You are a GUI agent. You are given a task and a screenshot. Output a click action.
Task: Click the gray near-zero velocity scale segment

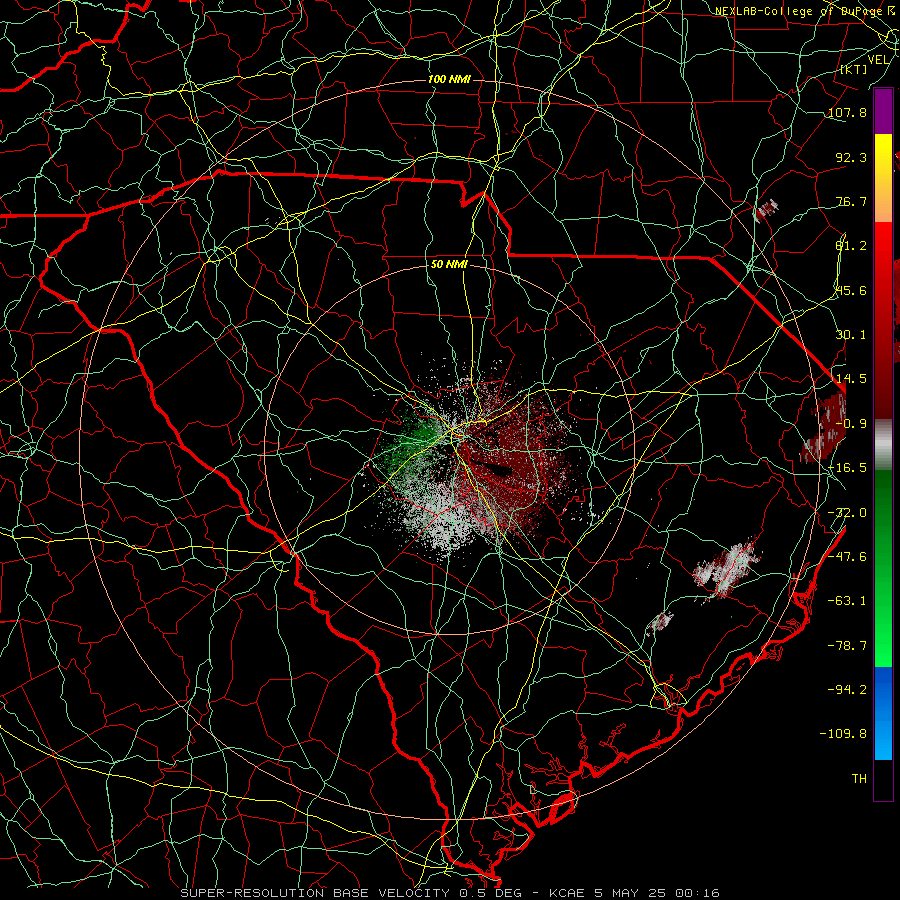[x=883, y=445]
